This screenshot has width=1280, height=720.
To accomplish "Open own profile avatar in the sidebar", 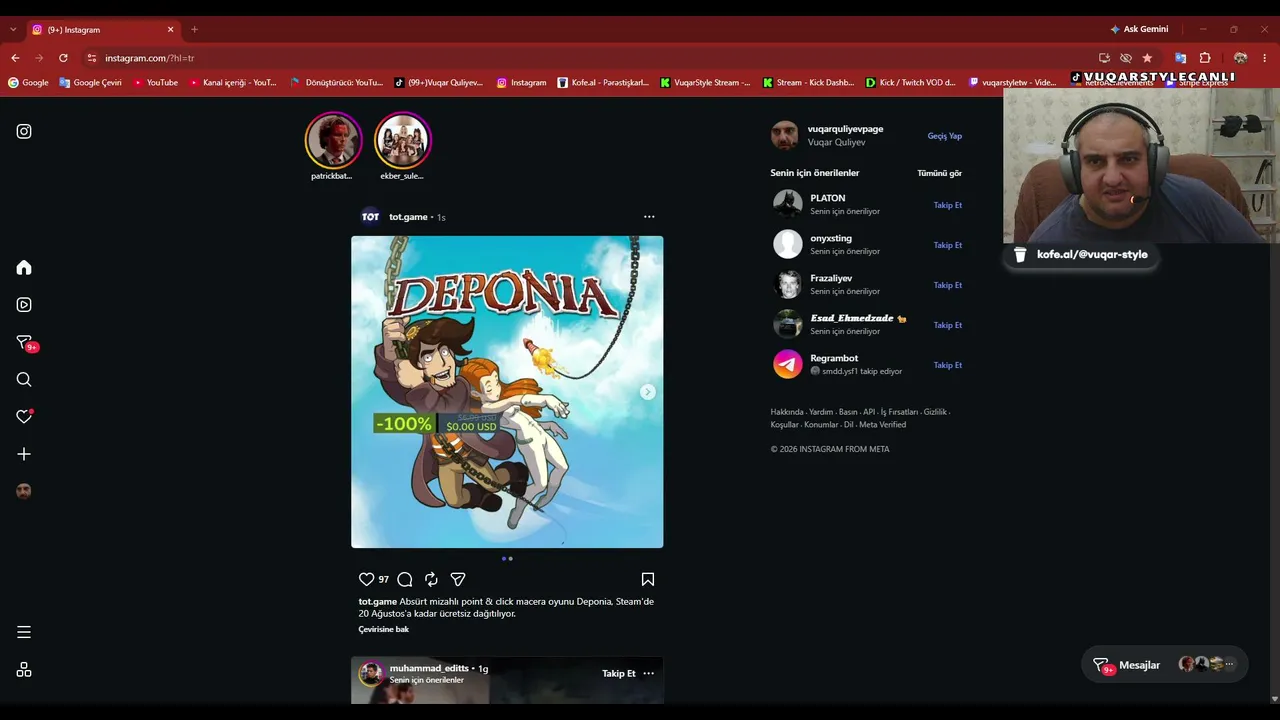I will 24,491.
